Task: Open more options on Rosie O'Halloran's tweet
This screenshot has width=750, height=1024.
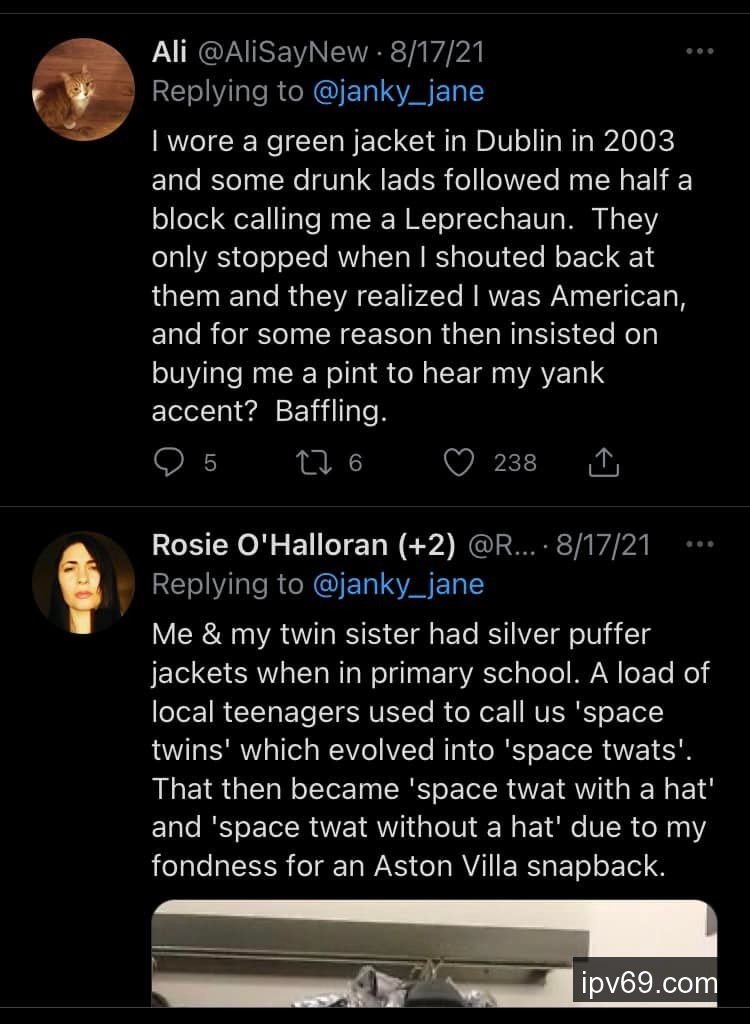Action: tap(699, 544)
